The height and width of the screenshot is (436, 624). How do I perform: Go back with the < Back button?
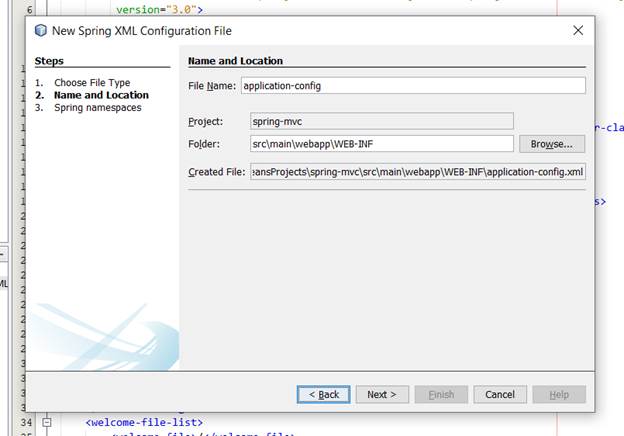point(324,394)
